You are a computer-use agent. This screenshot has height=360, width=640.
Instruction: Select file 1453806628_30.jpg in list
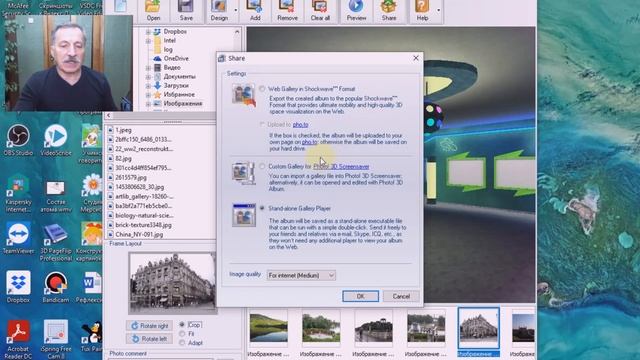pos(140,187)
